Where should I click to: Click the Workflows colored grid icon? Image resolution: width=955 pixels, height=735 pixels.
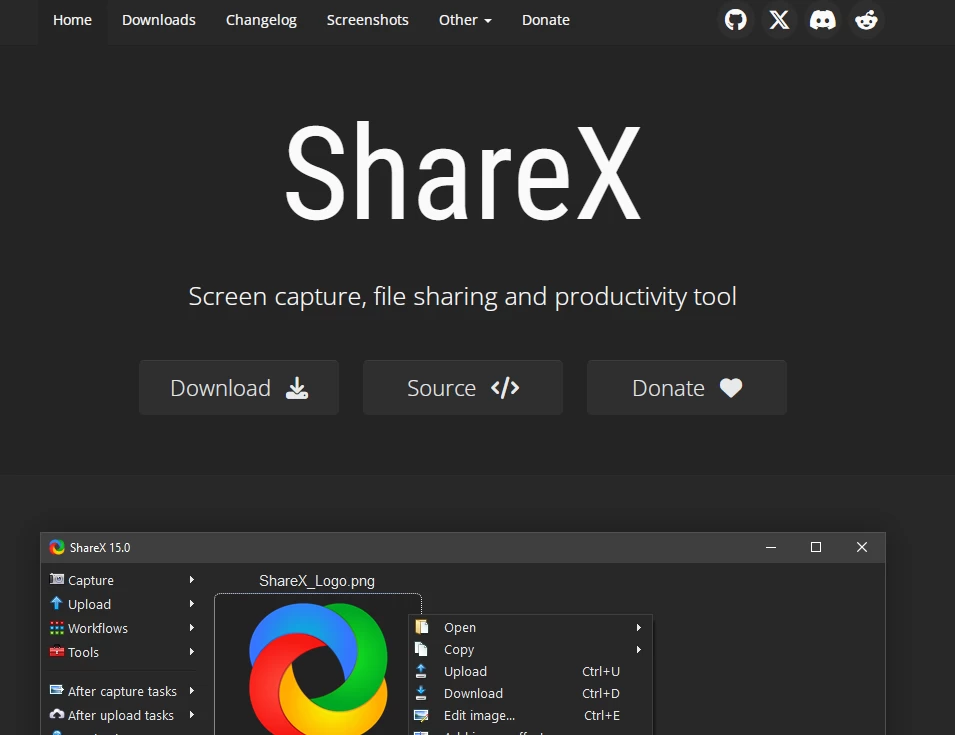click(57, 628)
